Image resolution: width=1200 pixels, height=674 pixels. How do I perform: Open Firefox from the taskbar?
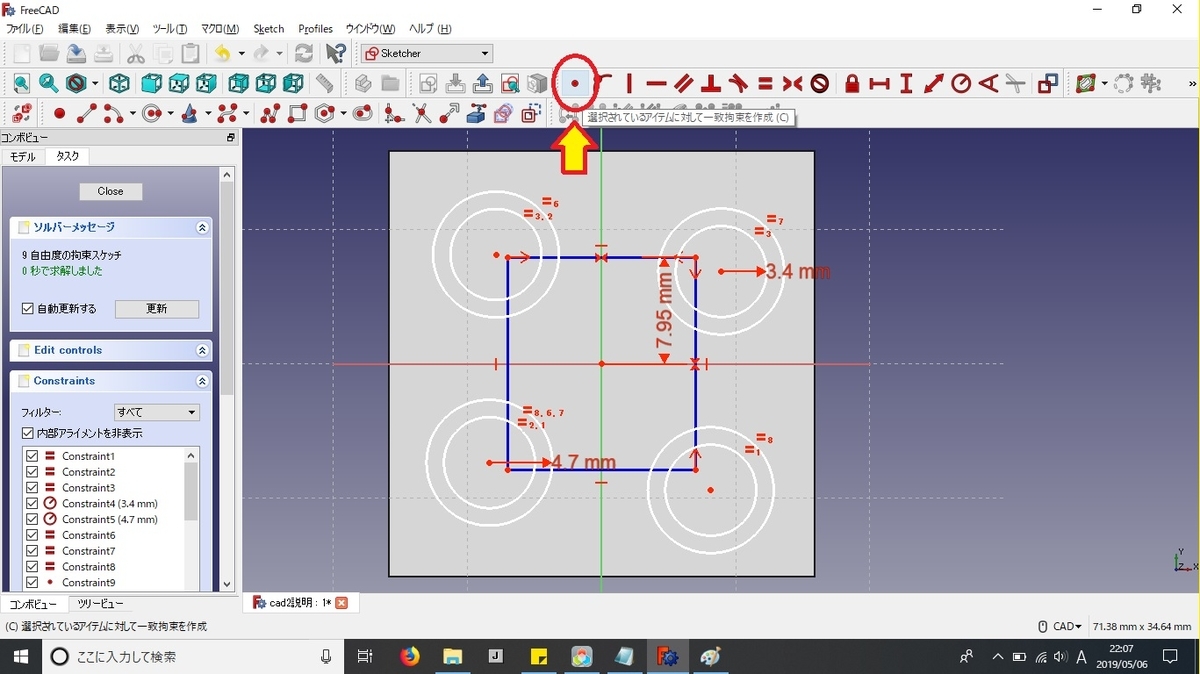(x=410, y=656)
